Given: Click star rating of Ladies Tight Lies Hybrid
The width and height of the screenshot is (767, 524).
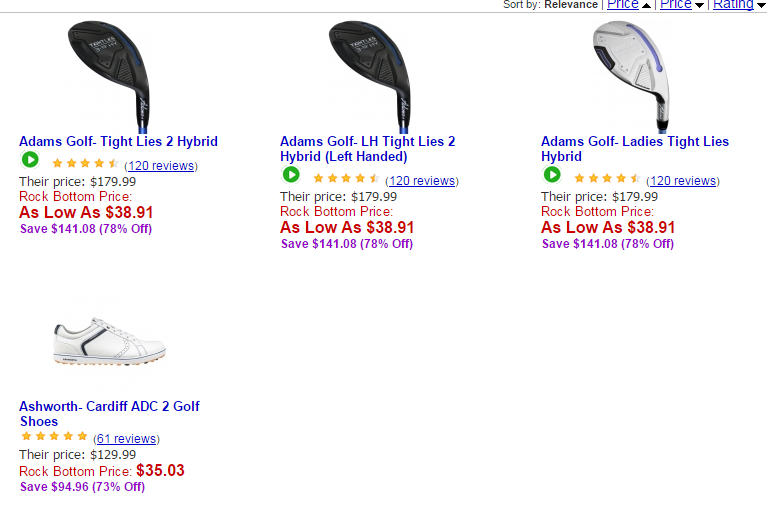Looking at the screenshot, I should tap(608, 179).
